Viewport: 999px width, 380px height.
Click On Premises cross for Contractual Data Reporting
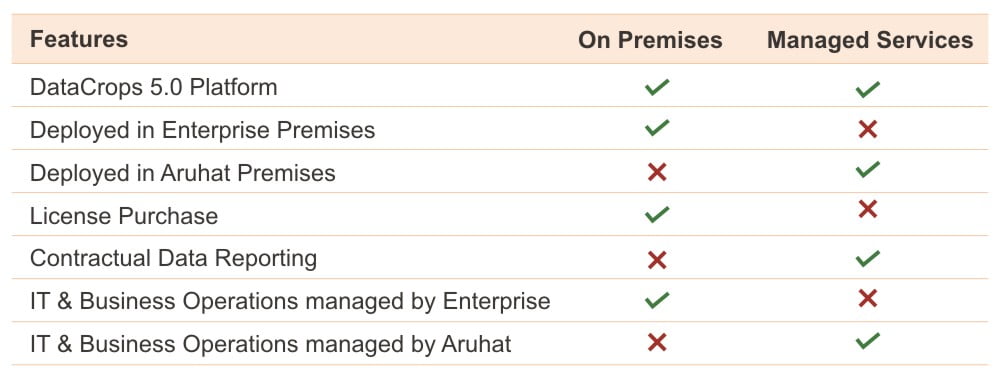click(657, 259)
